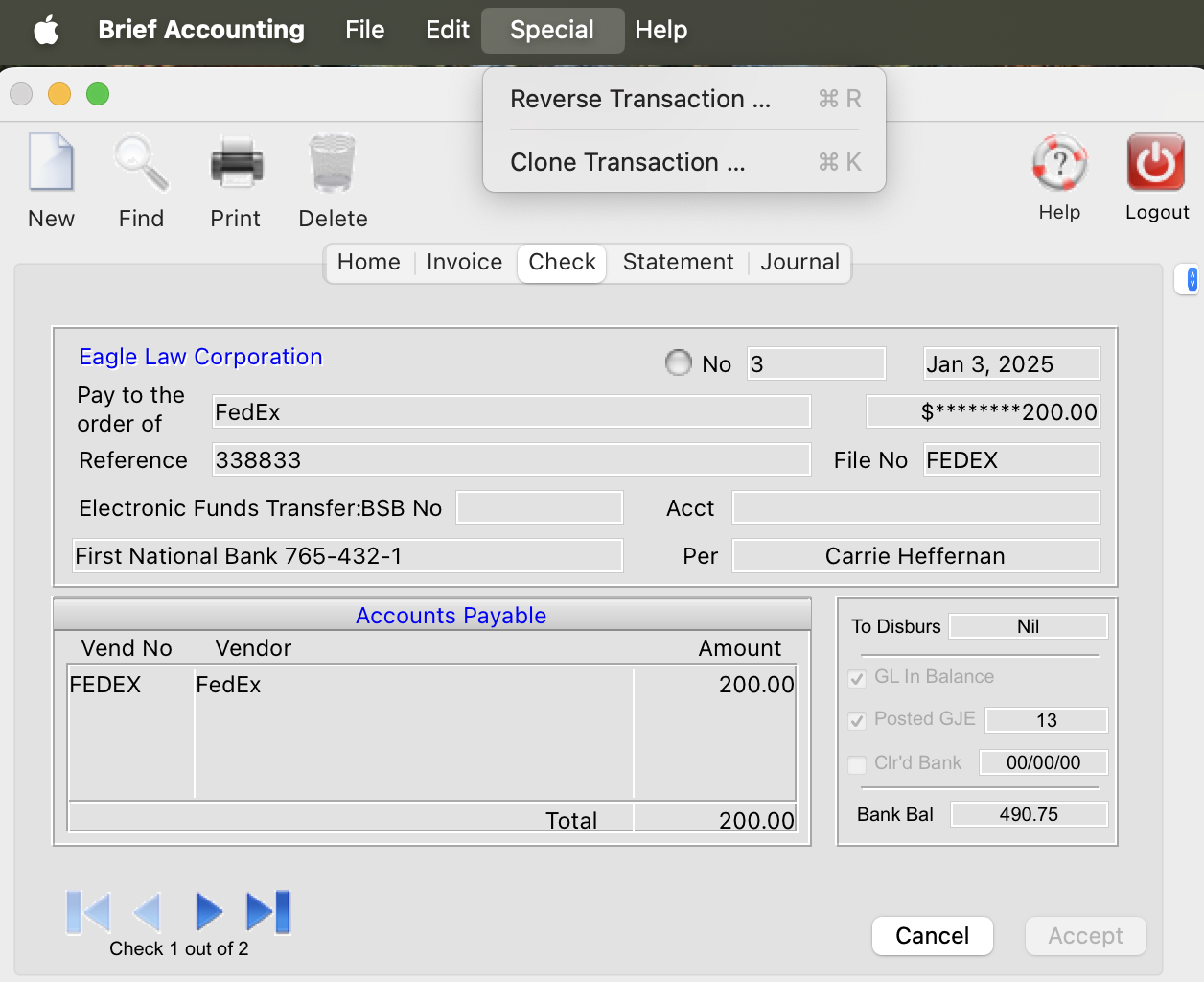1204x982 pixels.
Task: Go to next check record
Action: 209,912
